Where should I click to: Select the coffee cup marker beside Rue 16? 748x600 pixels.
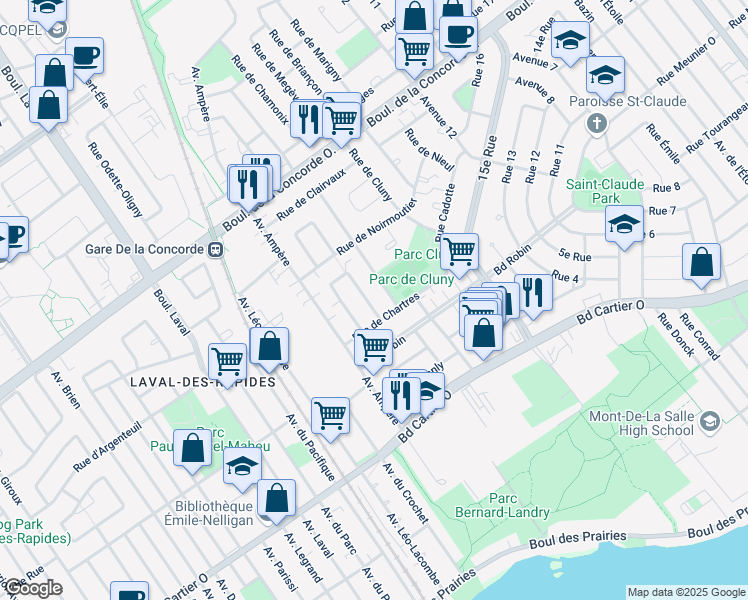point(458,36)
